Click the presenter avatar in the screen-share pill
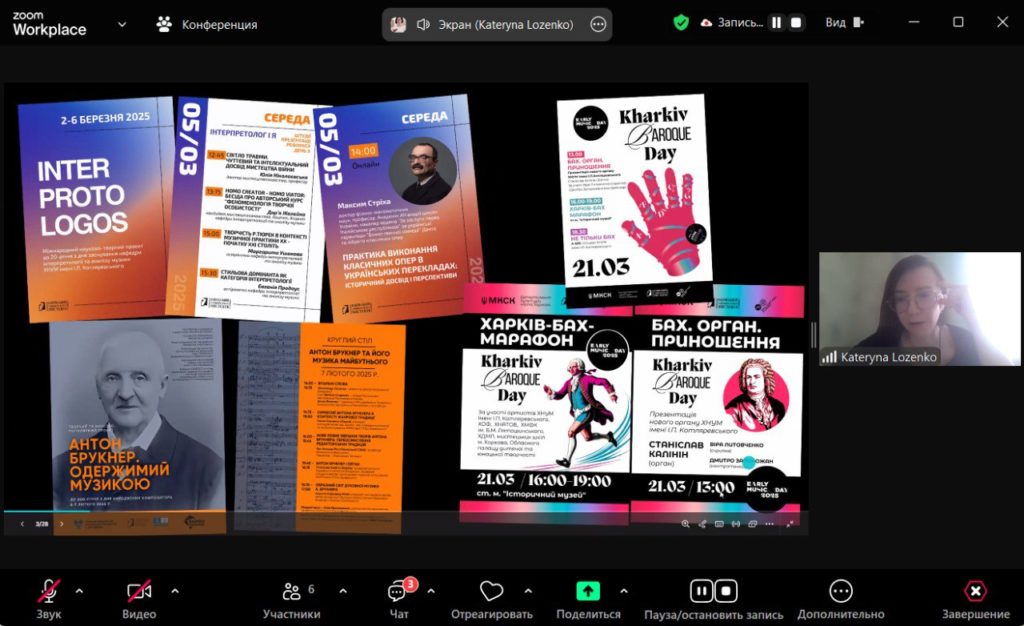The image size is (1024, 626). (398, 25)
